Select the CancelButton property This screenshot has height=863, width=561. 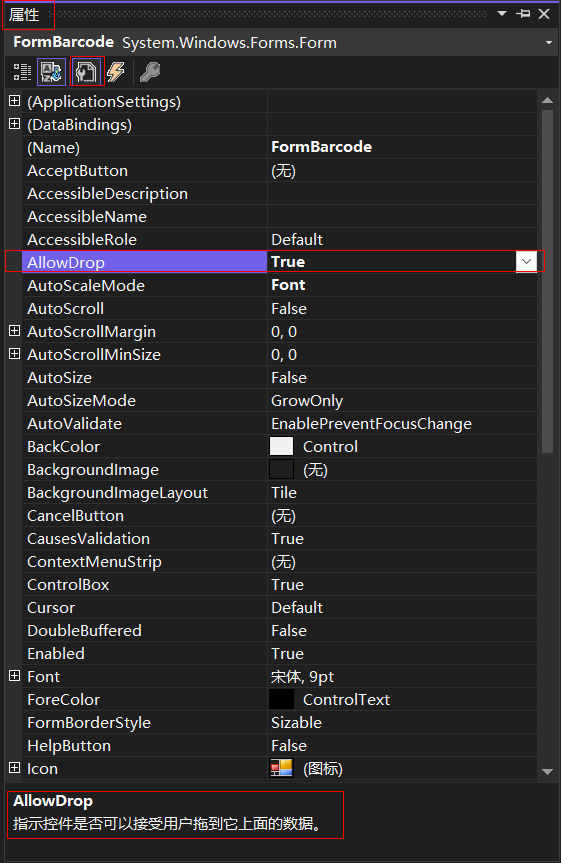click(75, 516)
